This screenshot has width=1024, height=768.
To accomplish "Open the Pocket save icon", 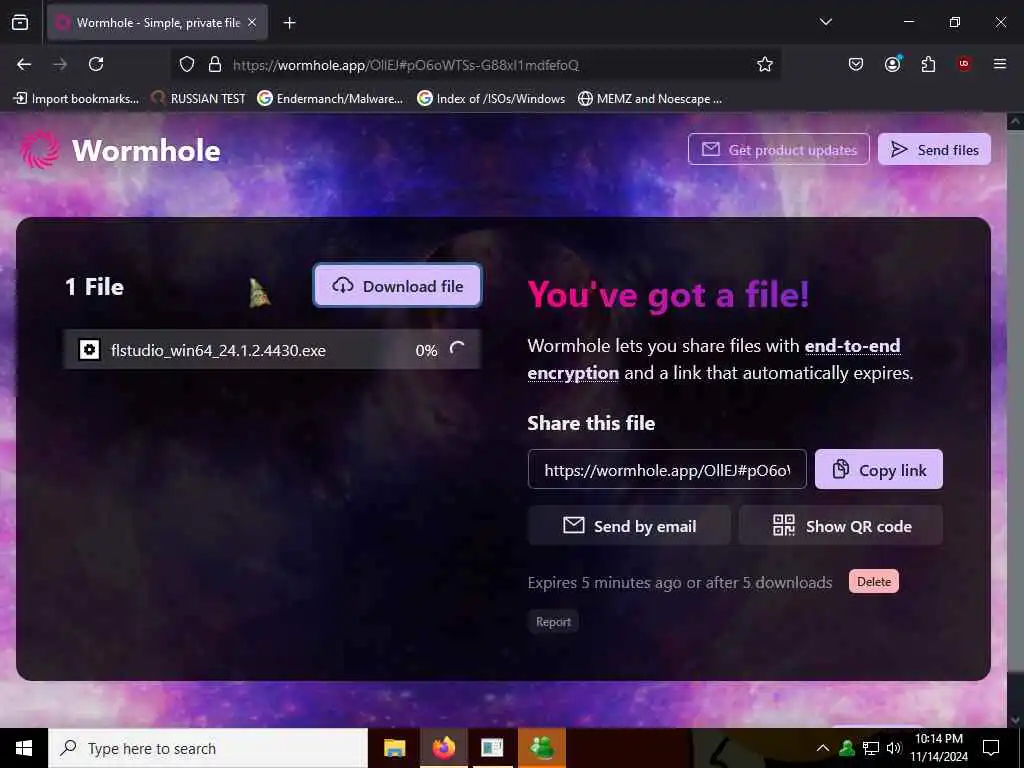I will pos(856,64).
